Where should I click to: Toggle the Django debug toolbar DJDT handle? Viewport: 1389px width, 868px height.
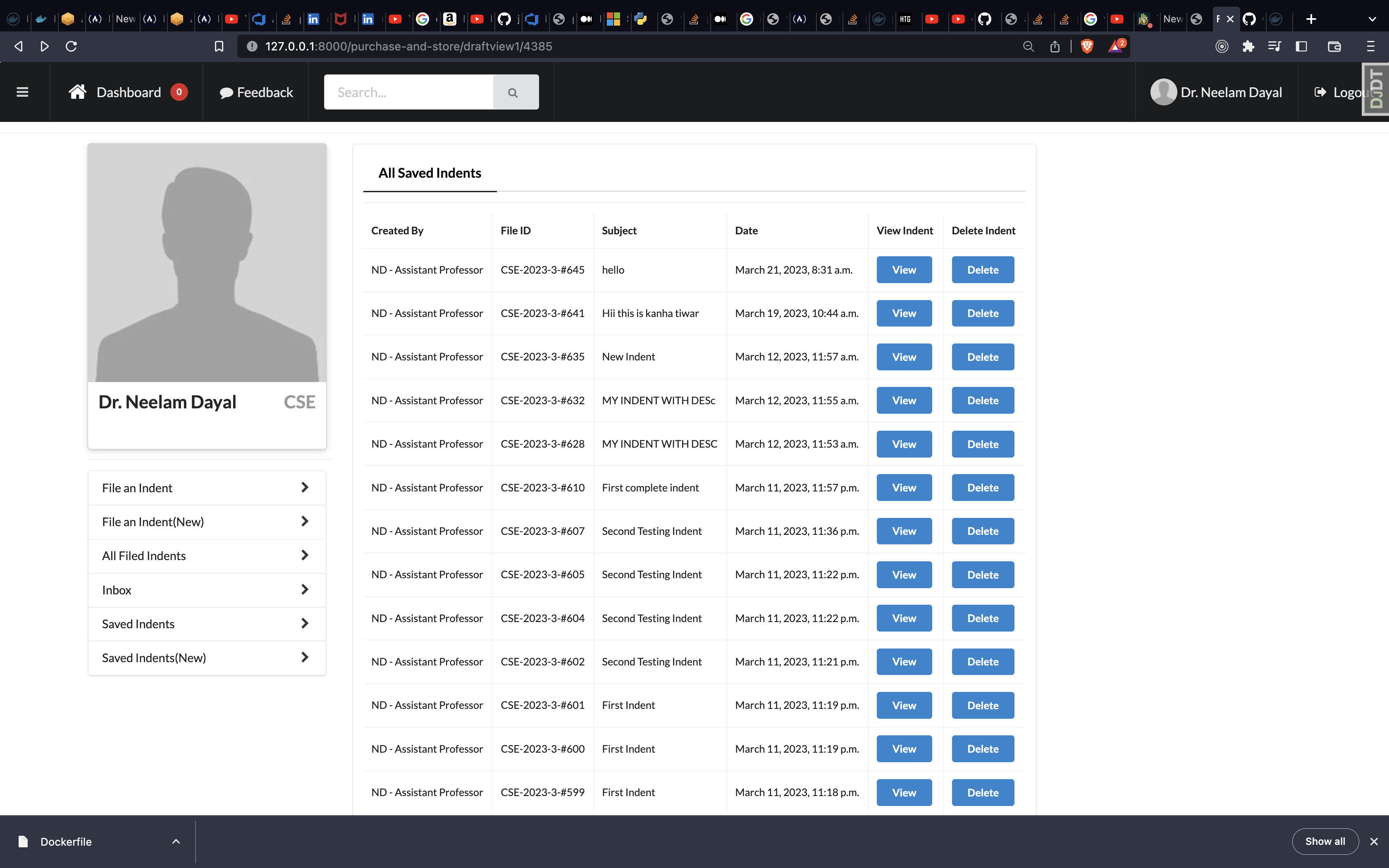pyautogui.click(x=1376, y=89)
